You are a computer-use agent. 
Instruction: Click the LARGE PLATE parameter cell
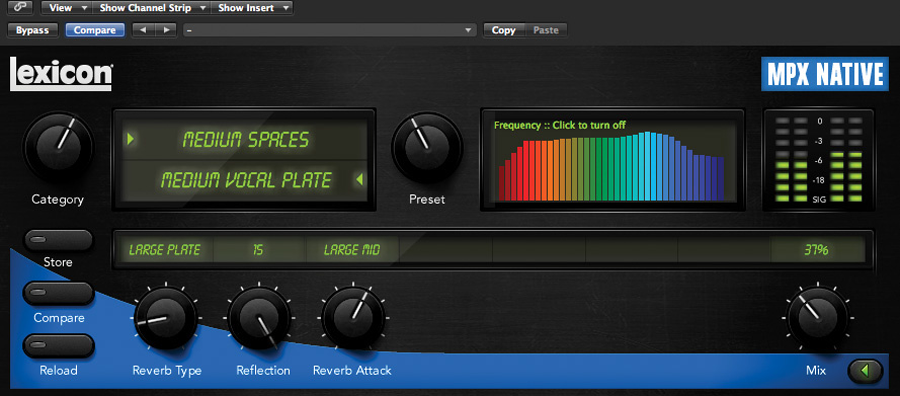[x=165, y=250]
